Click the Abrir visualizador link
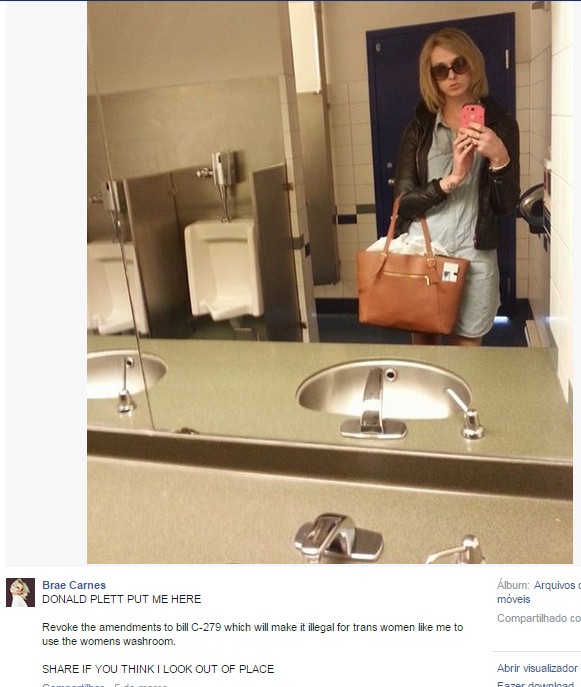The height and width of the screenshot is (687, 581). coord(537,668)
